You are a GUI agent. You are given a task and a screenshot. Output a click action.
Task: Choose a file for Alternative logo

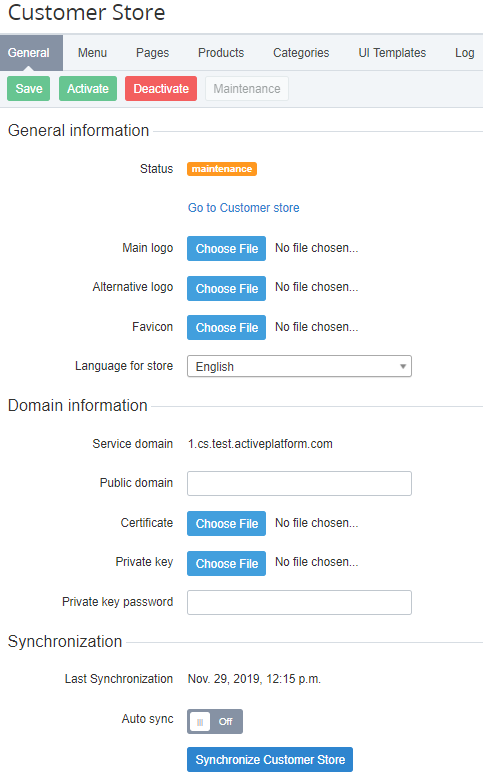point(226,288)
